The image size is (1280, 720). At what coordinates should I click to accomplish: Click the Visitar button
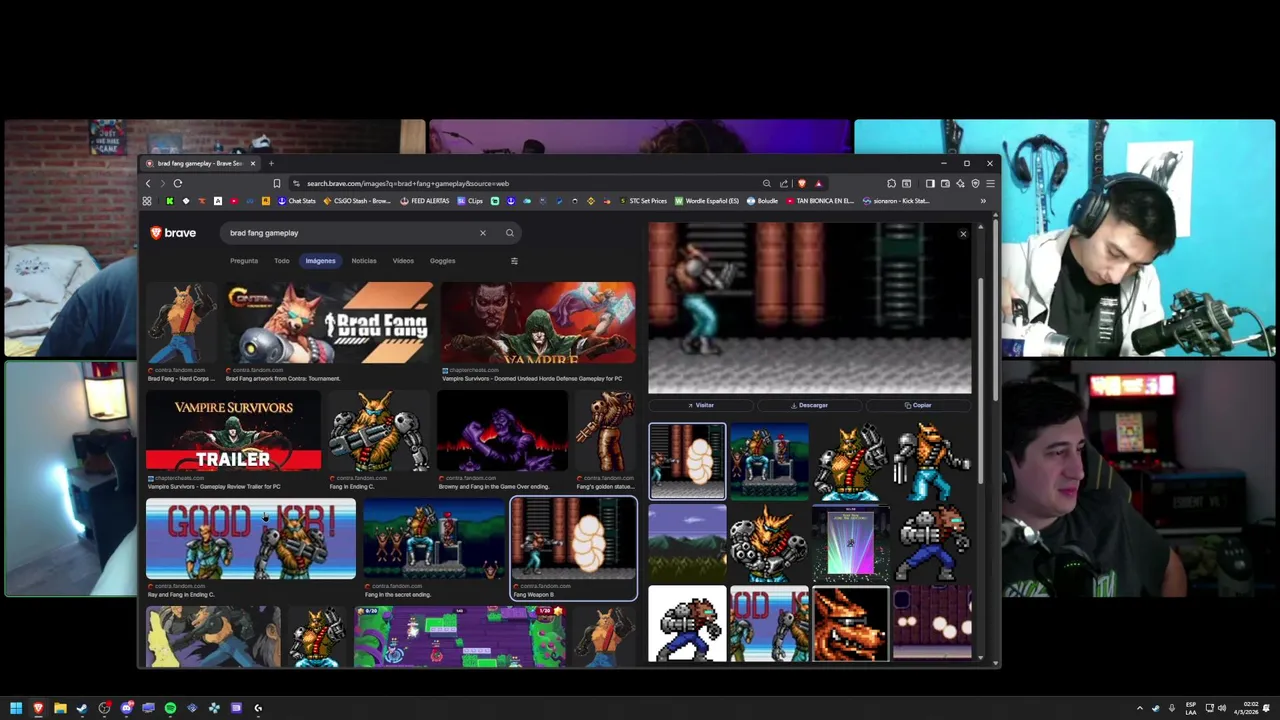(701, 405)
